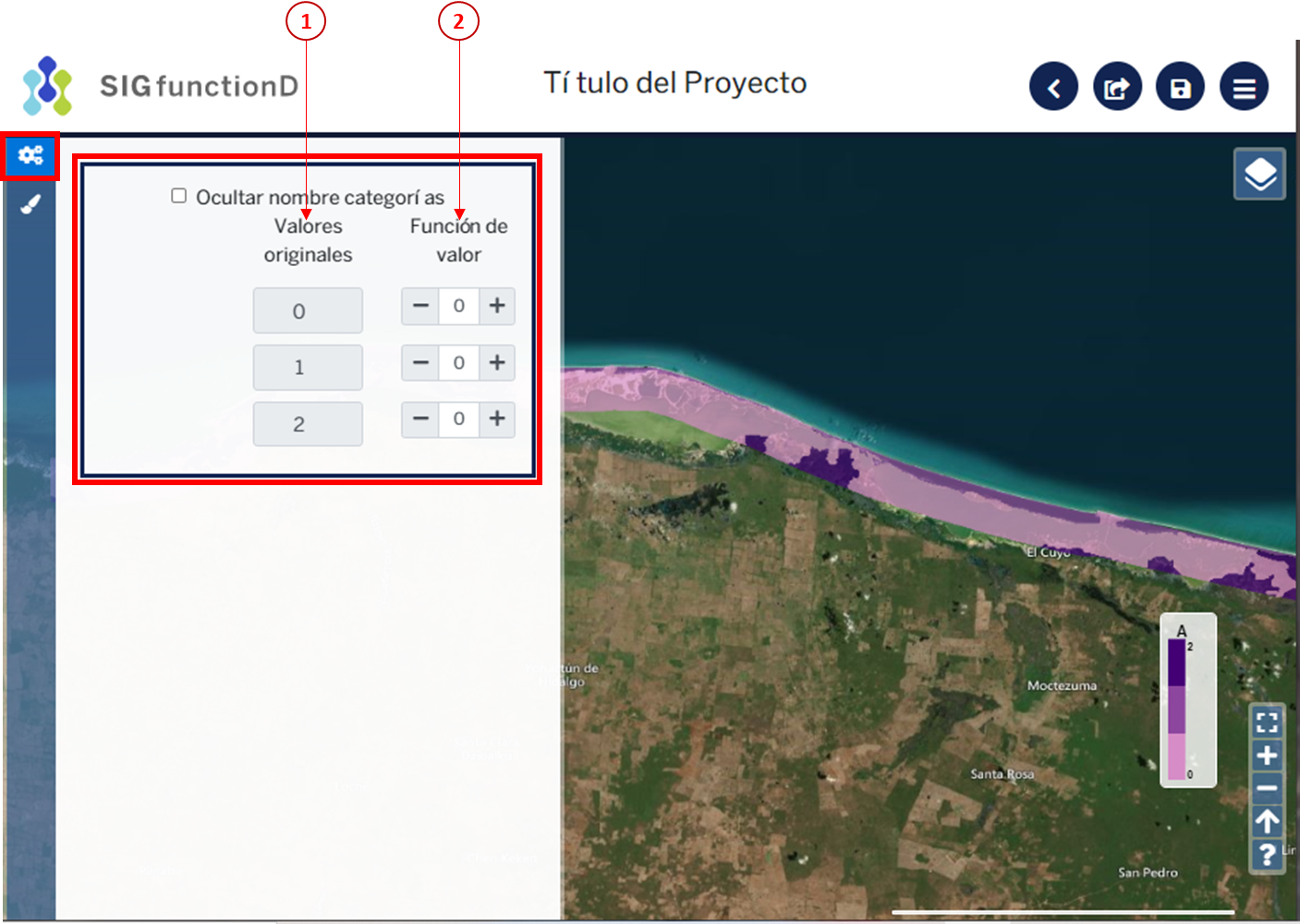Check Ocultar nombre categorías checkbox
The height and width of the screenshot is (924, 1300).
click(179, 196)
